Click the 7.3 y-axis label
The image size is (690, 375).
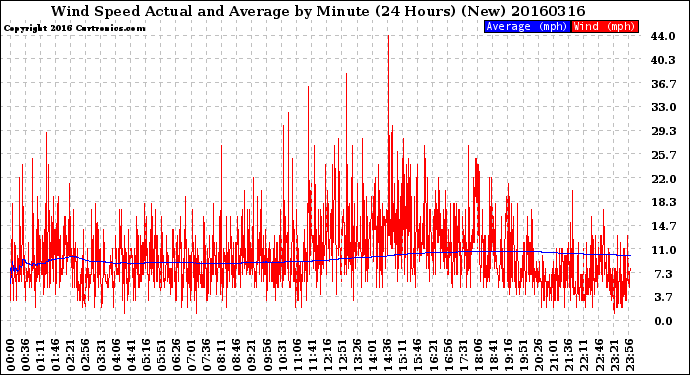point(663,274)
